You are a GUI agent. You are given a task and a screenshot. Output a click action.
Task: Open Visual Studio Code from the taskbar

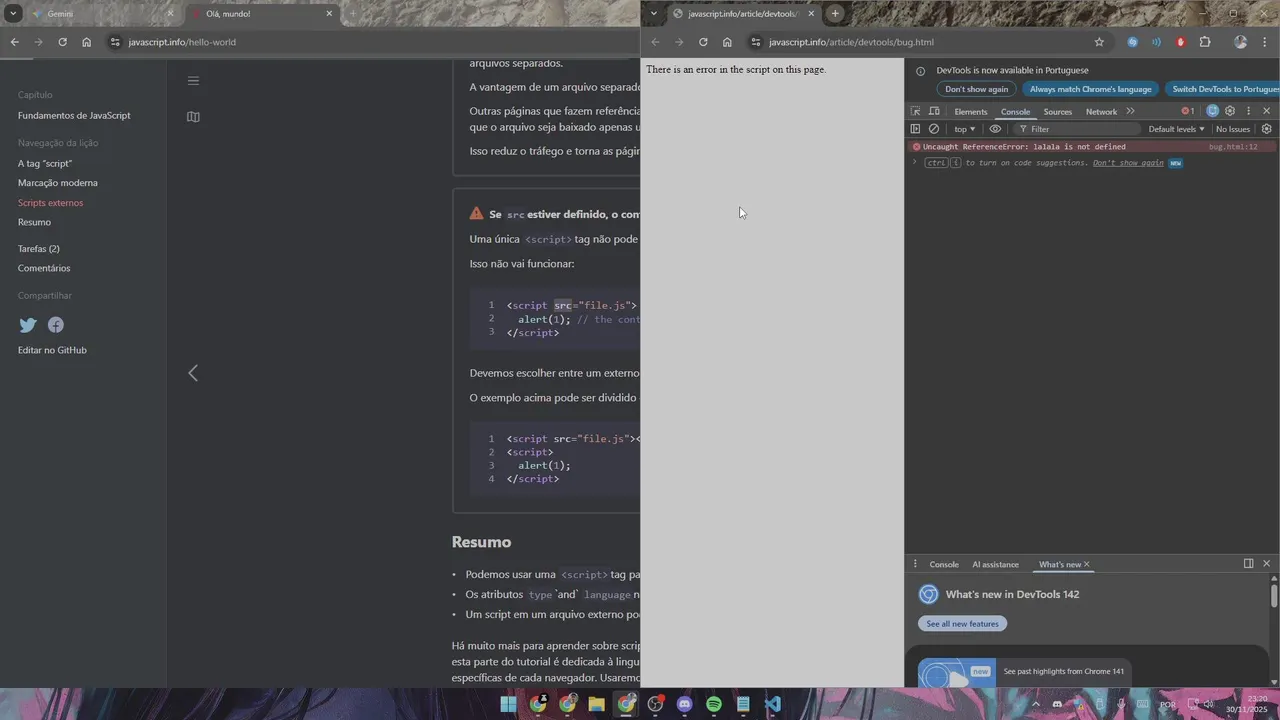pos(772,704)
